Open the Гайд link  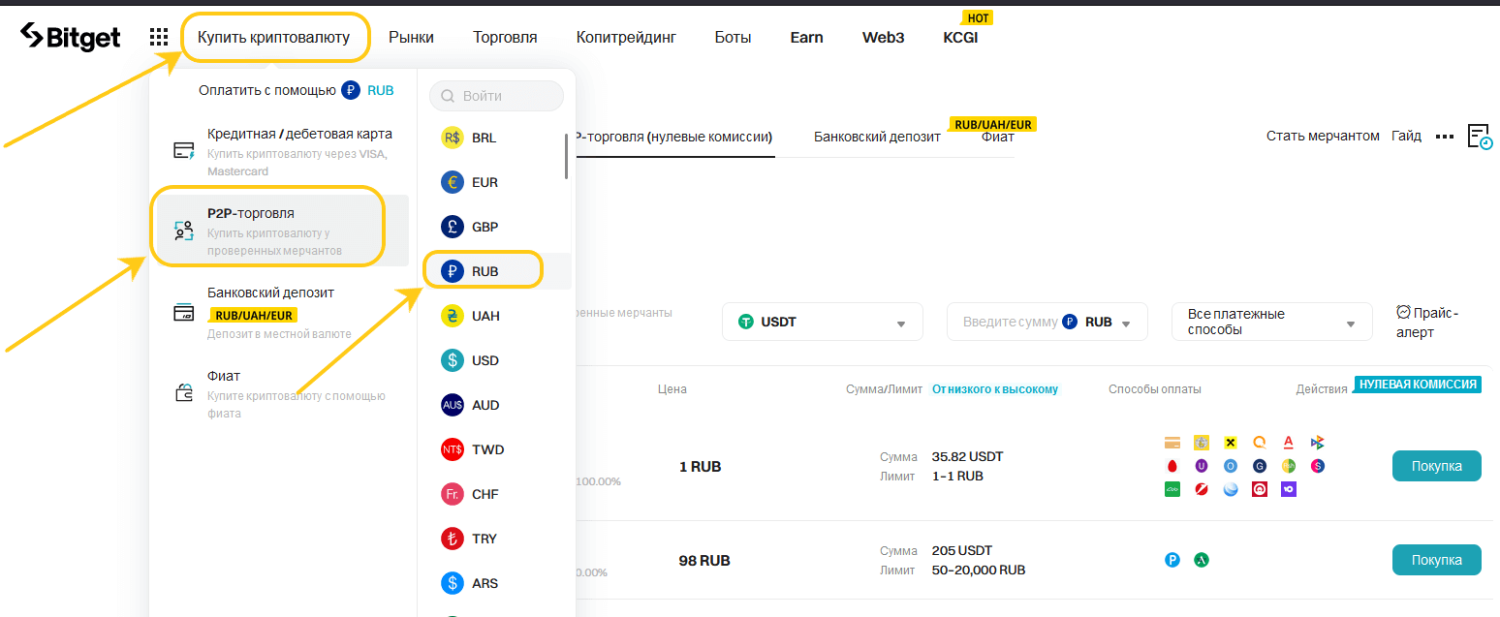coord(1406,136)
